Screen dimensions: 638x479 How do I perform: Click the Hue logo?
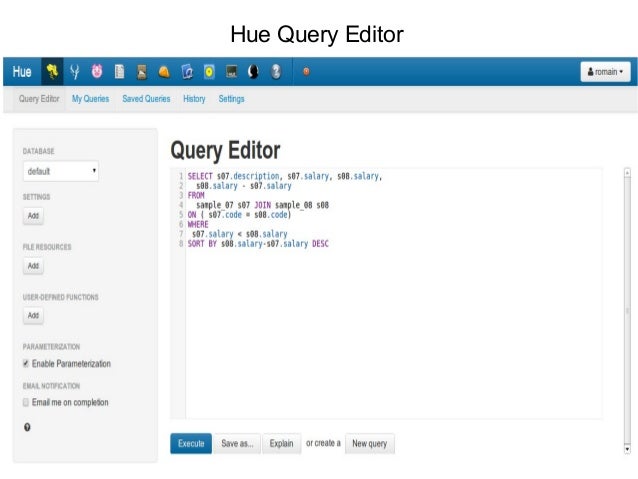[x=22, y=72]
